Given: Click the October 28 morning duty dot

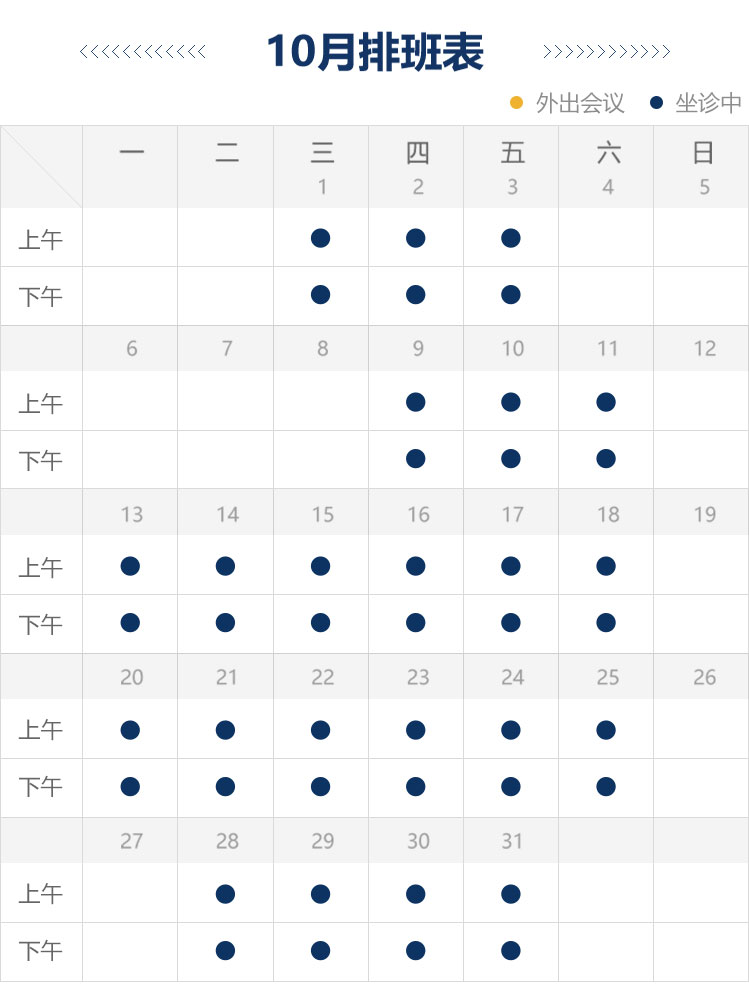Looking at the screenshot, I should (x=225, y=894).
